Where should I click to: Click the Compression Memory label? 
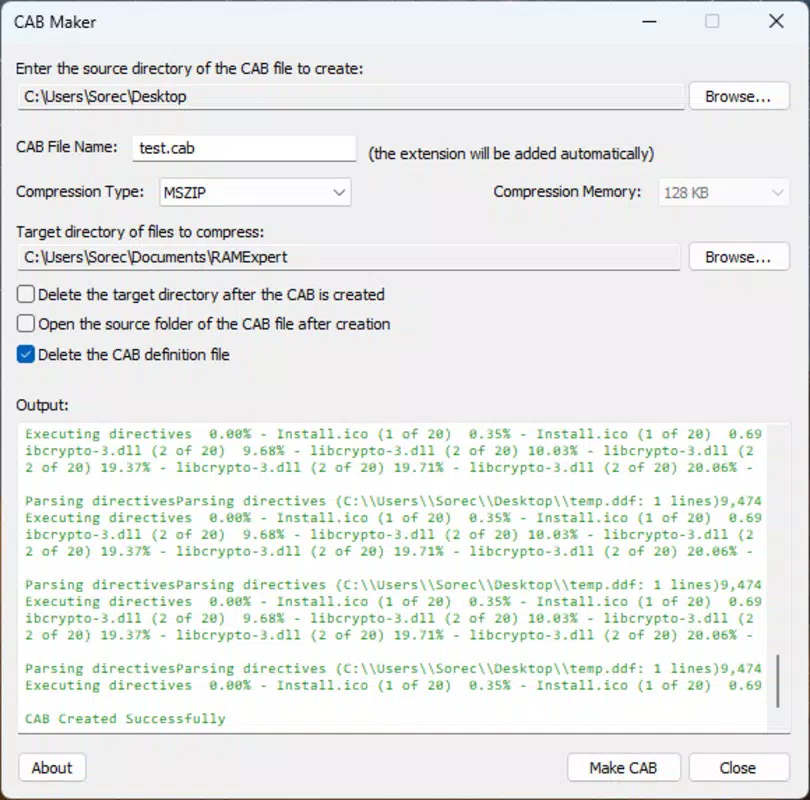click(567, 192)
